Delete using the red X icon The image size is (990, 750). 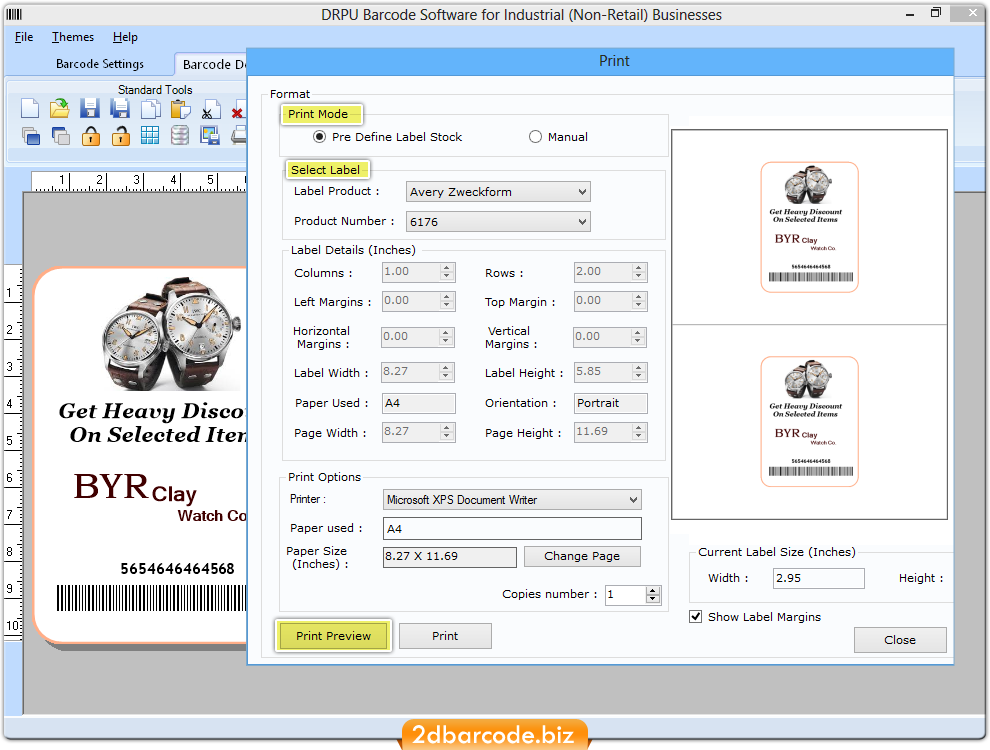click(238, 112)
